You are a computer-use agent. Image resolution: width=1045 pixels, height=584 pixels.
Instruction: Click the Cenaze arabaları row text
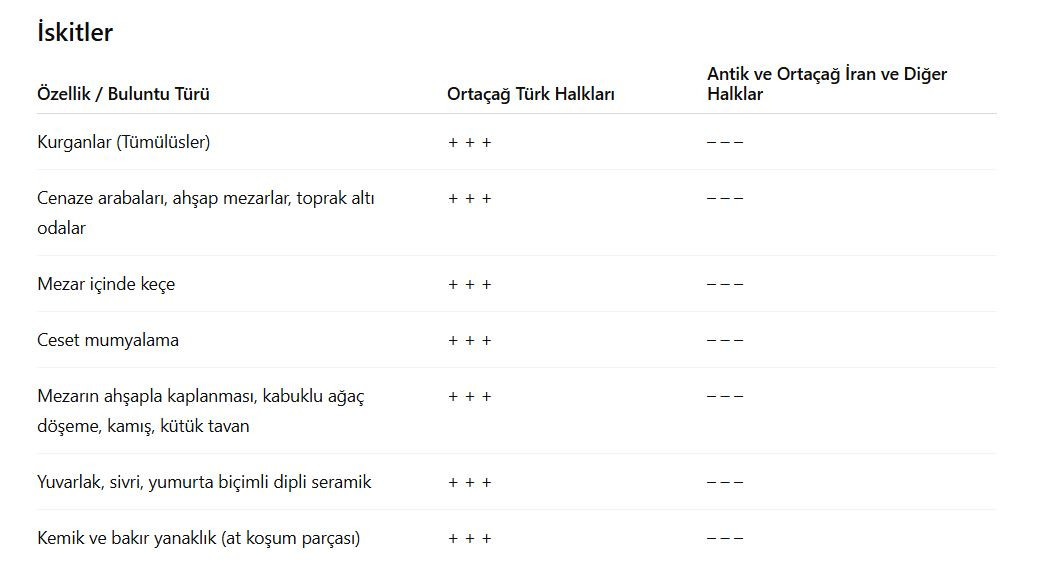206,213
